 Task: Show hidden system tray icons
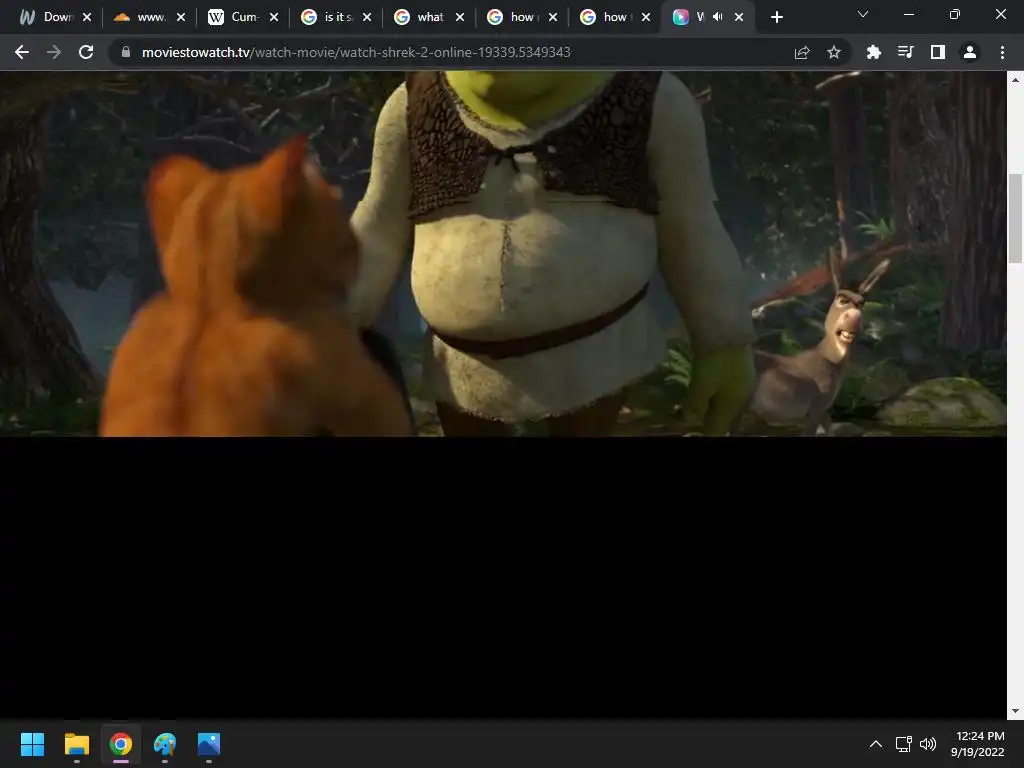pyautogui.click(x=876, y=744)
